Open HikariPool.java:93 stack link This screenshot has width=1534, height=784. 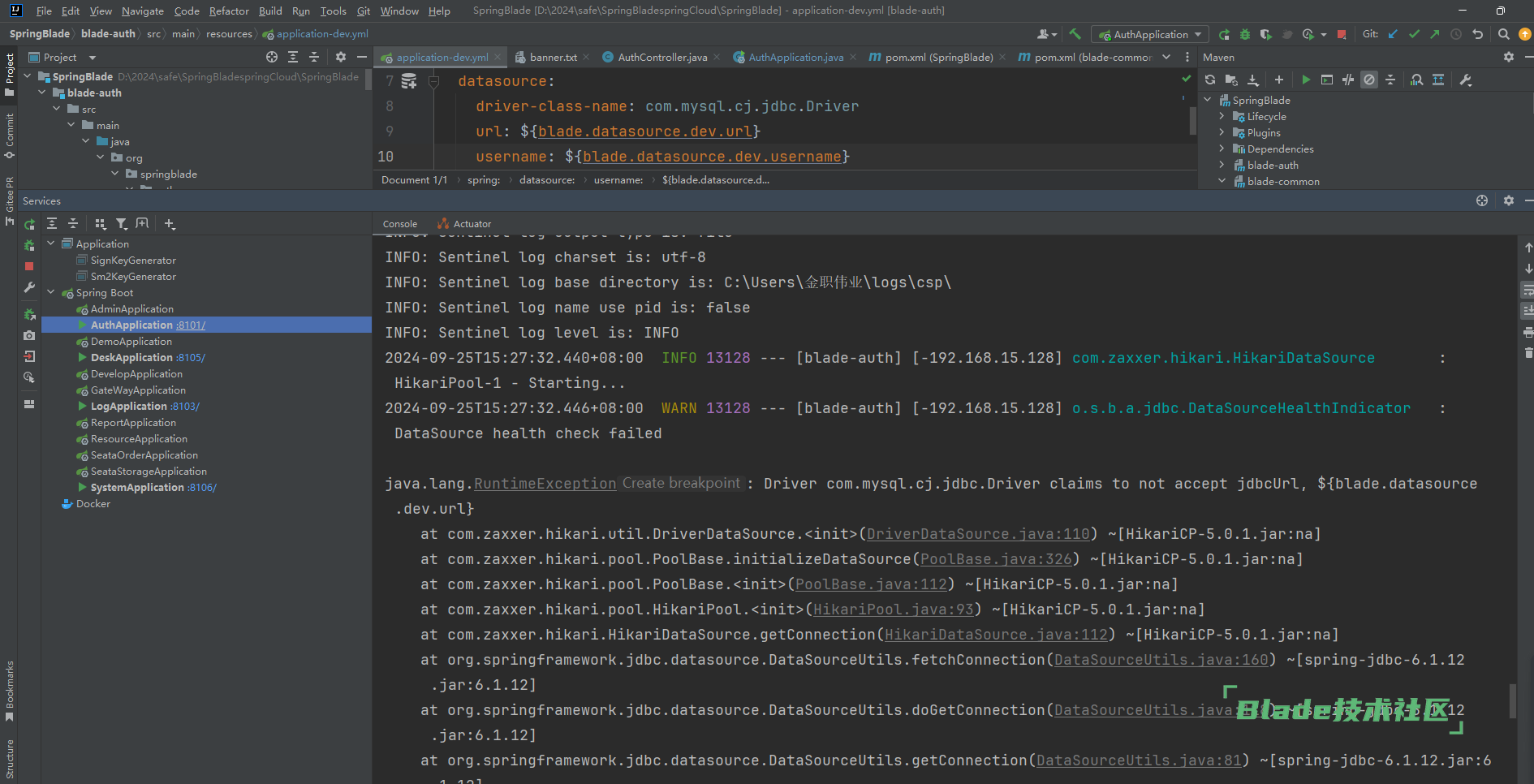[893, 610]
